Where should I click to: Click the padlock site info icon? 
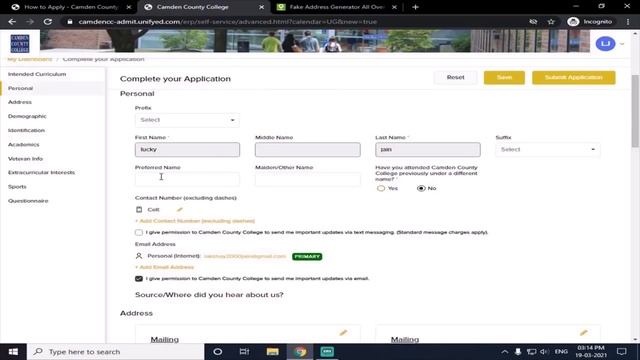tap(70, 22)
